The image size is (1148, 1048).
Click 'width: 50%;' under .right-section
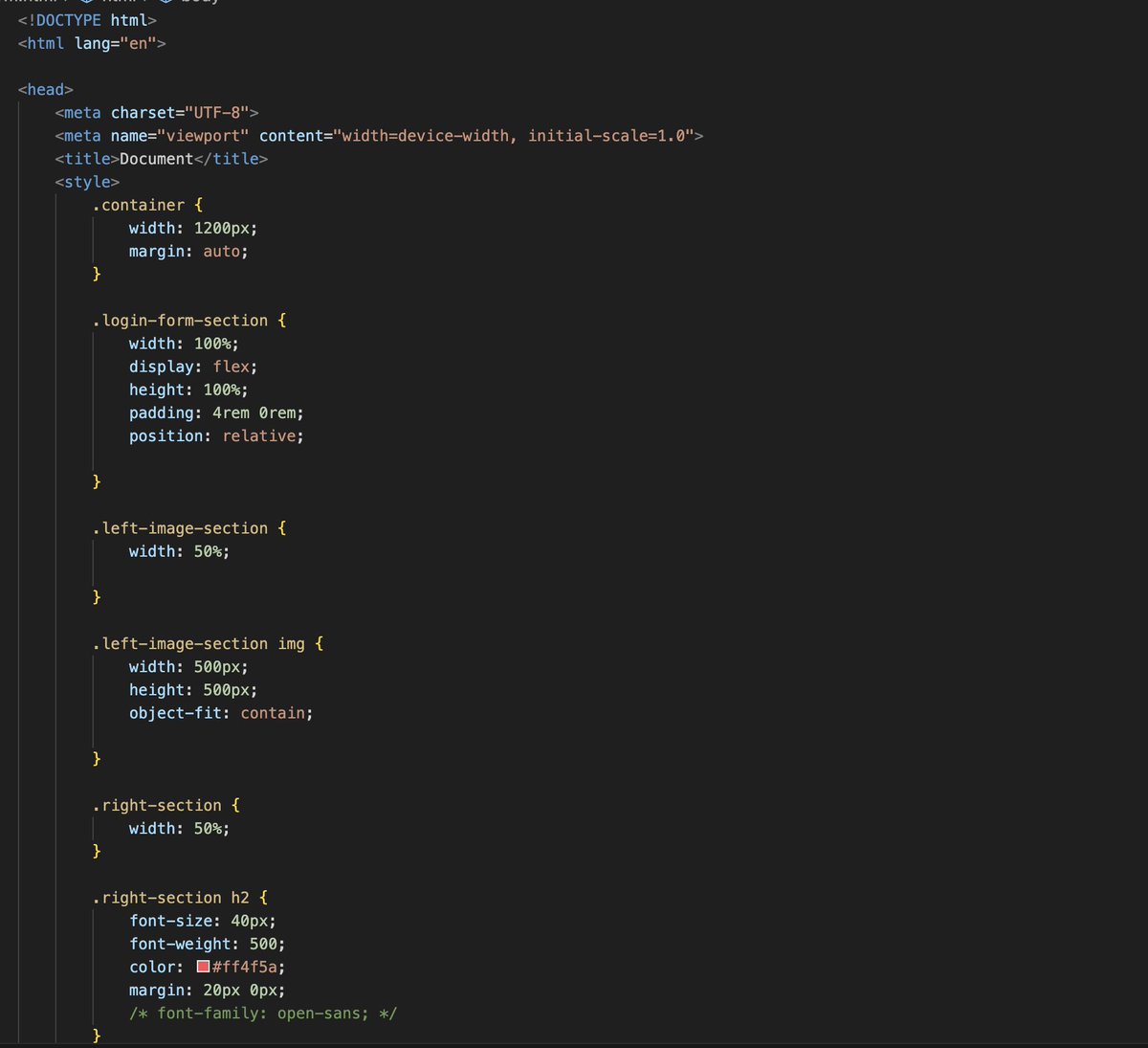pyautogui.click(x=179, y=829)
